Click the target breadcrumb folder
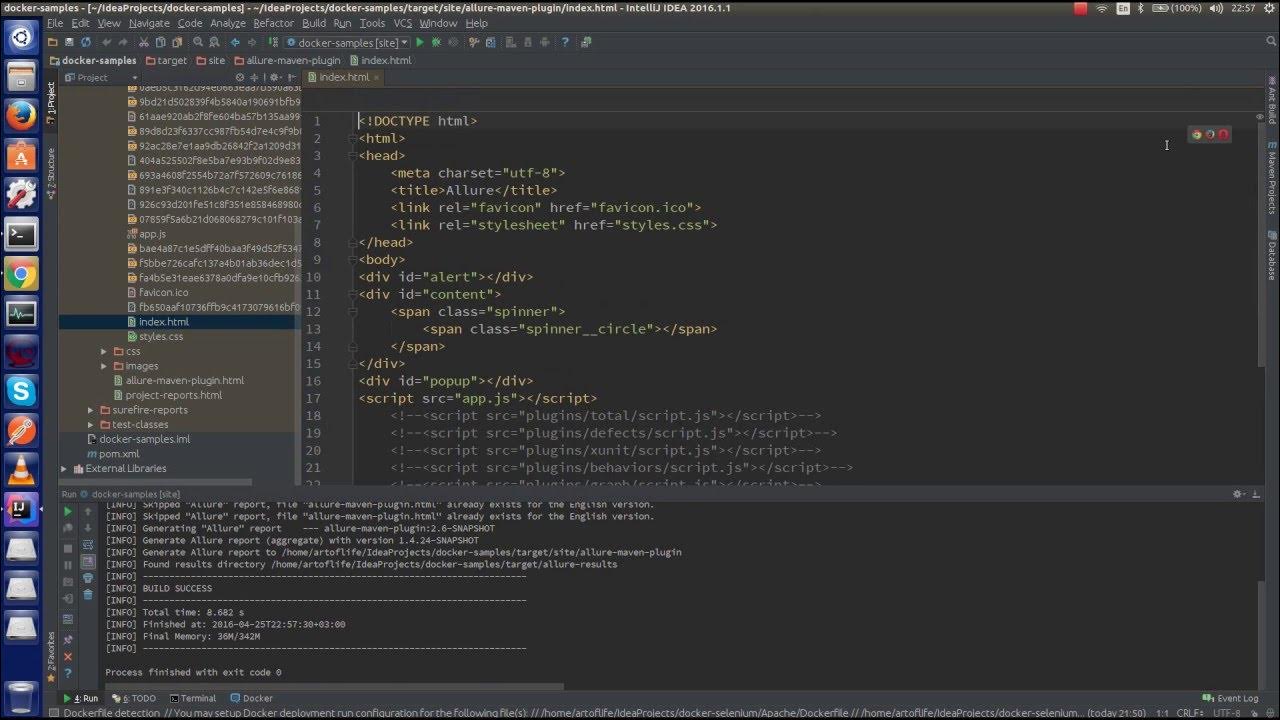The image size is (1280, 720). pyautogui.click(x=166, y=60)
